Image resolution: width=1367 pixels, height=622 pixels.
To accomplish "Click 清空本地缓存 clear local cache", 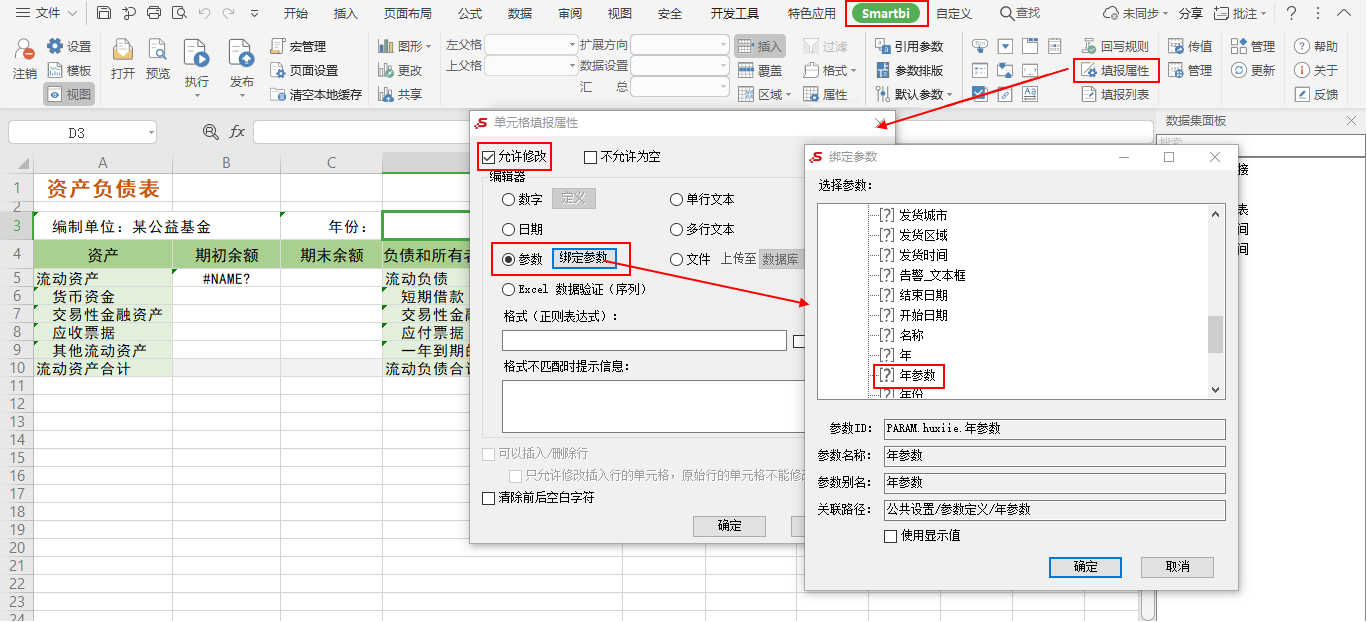I will tap(316, 95).
